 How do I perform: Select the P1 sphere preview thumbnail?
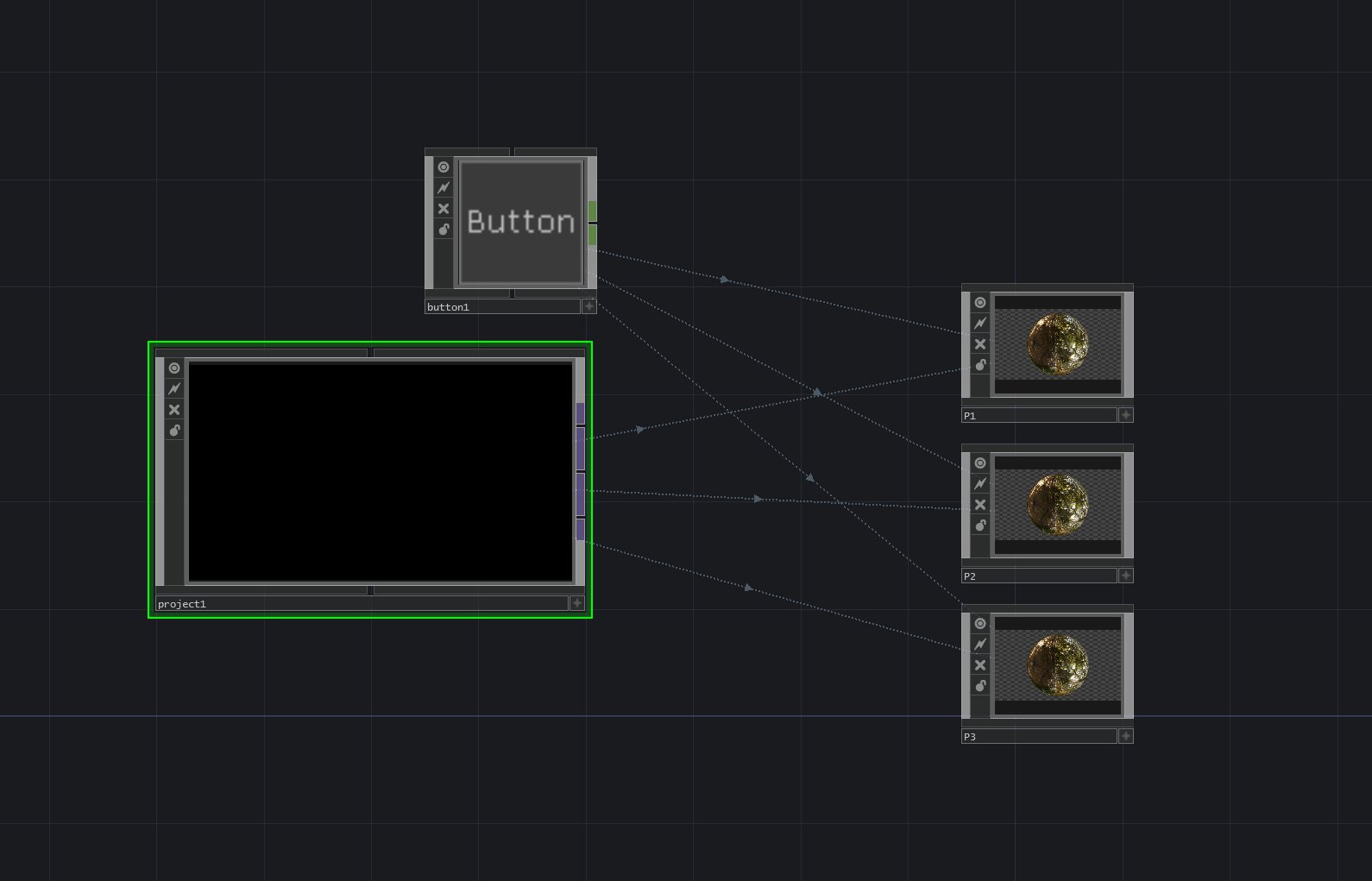[x=1058, y=344]
